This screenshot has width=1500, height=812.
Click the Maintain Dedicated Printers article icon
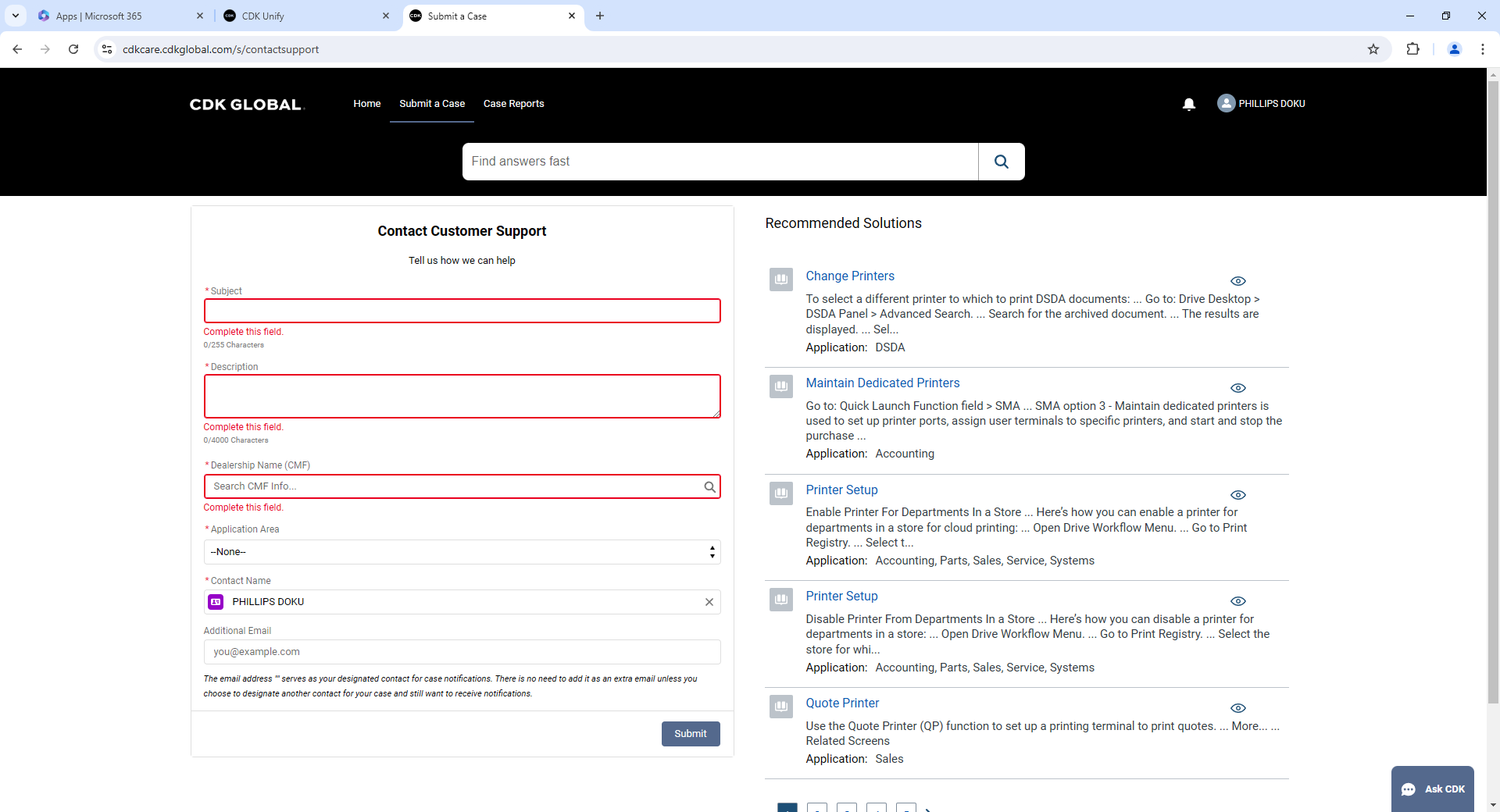pyautogui.click(x=781, y=386)
